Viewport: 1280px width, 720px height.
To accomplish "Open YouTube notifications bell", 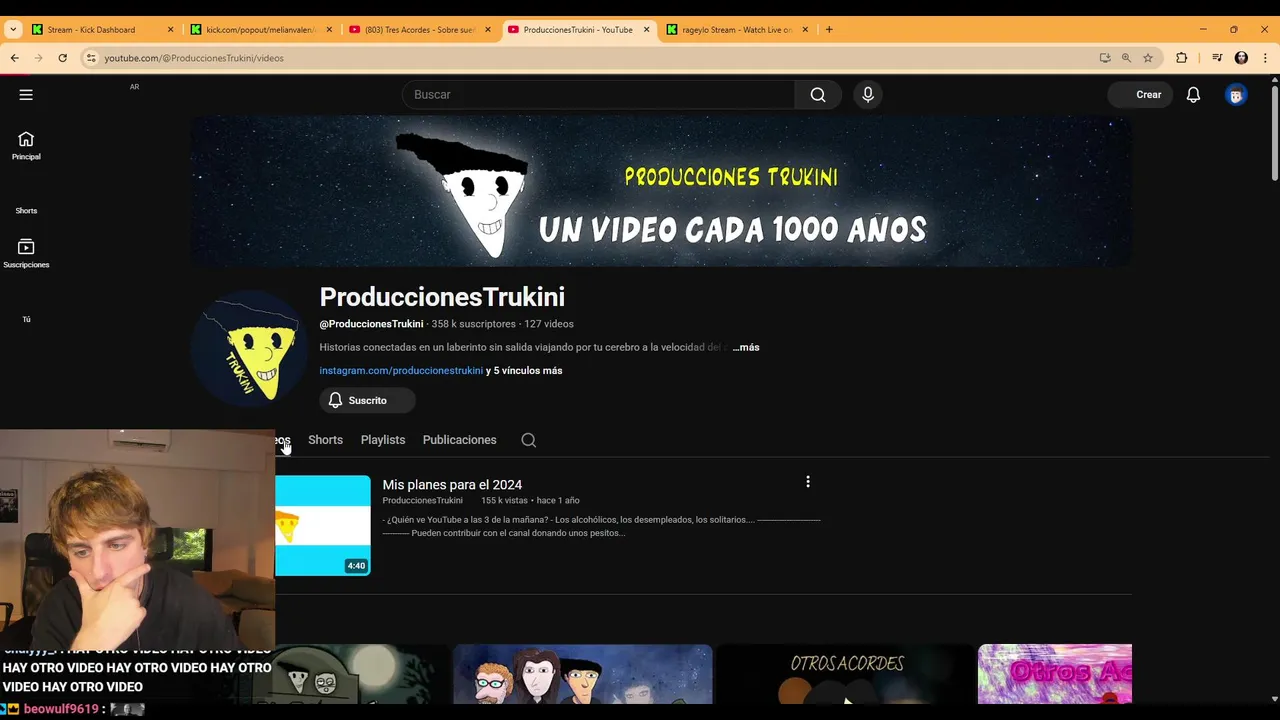I will (1193, 94).
